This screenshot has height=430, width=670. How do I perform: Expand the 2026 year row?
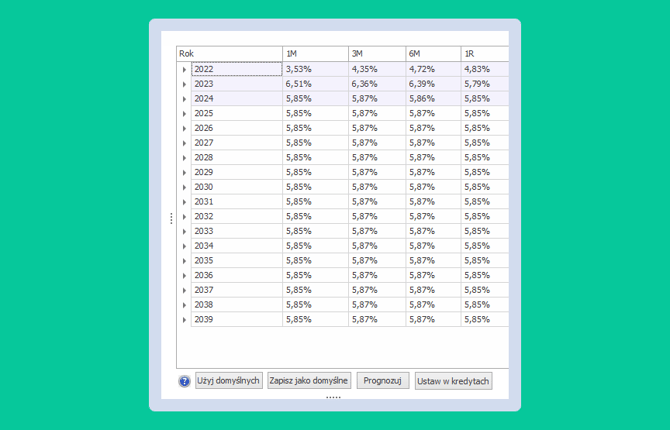click(184, 128)
